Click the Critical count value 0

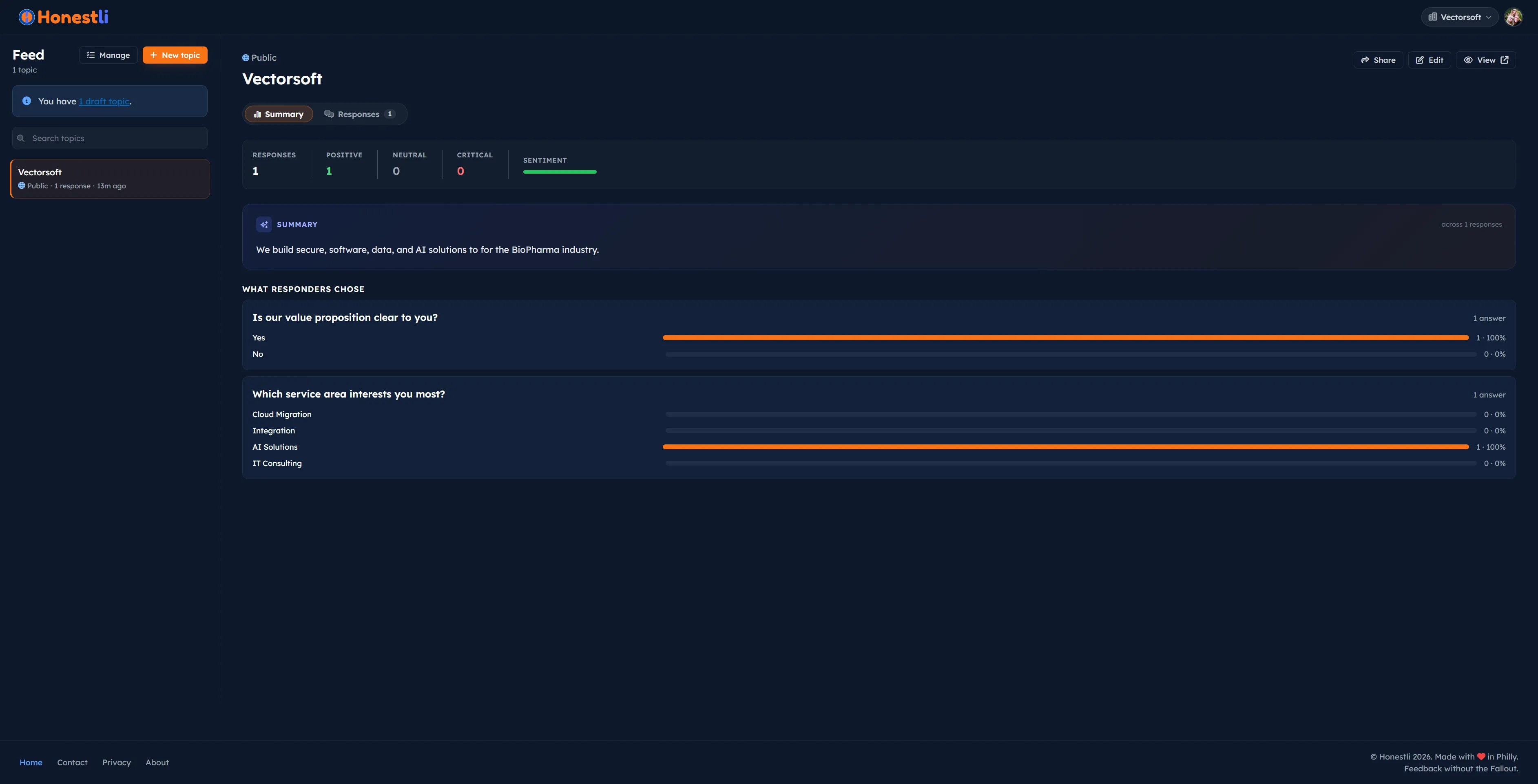pos(460,171)
